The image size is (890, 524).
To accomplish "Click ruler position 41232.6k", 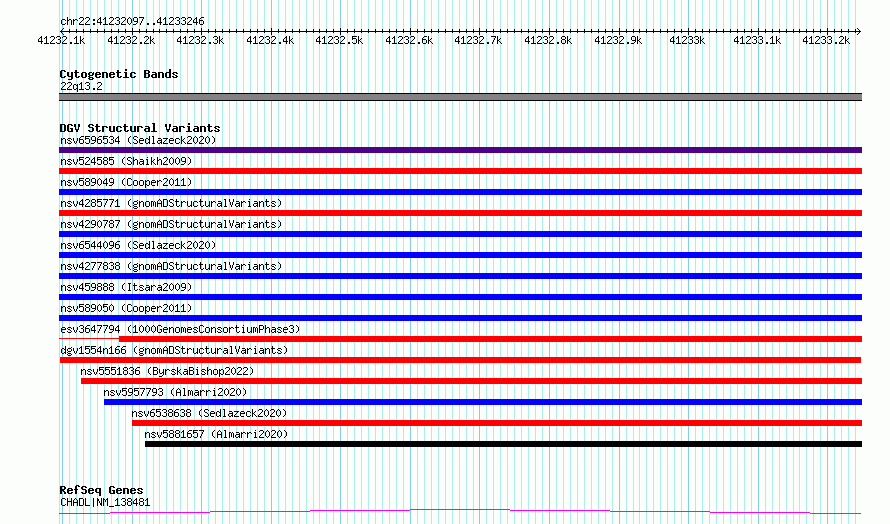I will click(x=409, y=40).
